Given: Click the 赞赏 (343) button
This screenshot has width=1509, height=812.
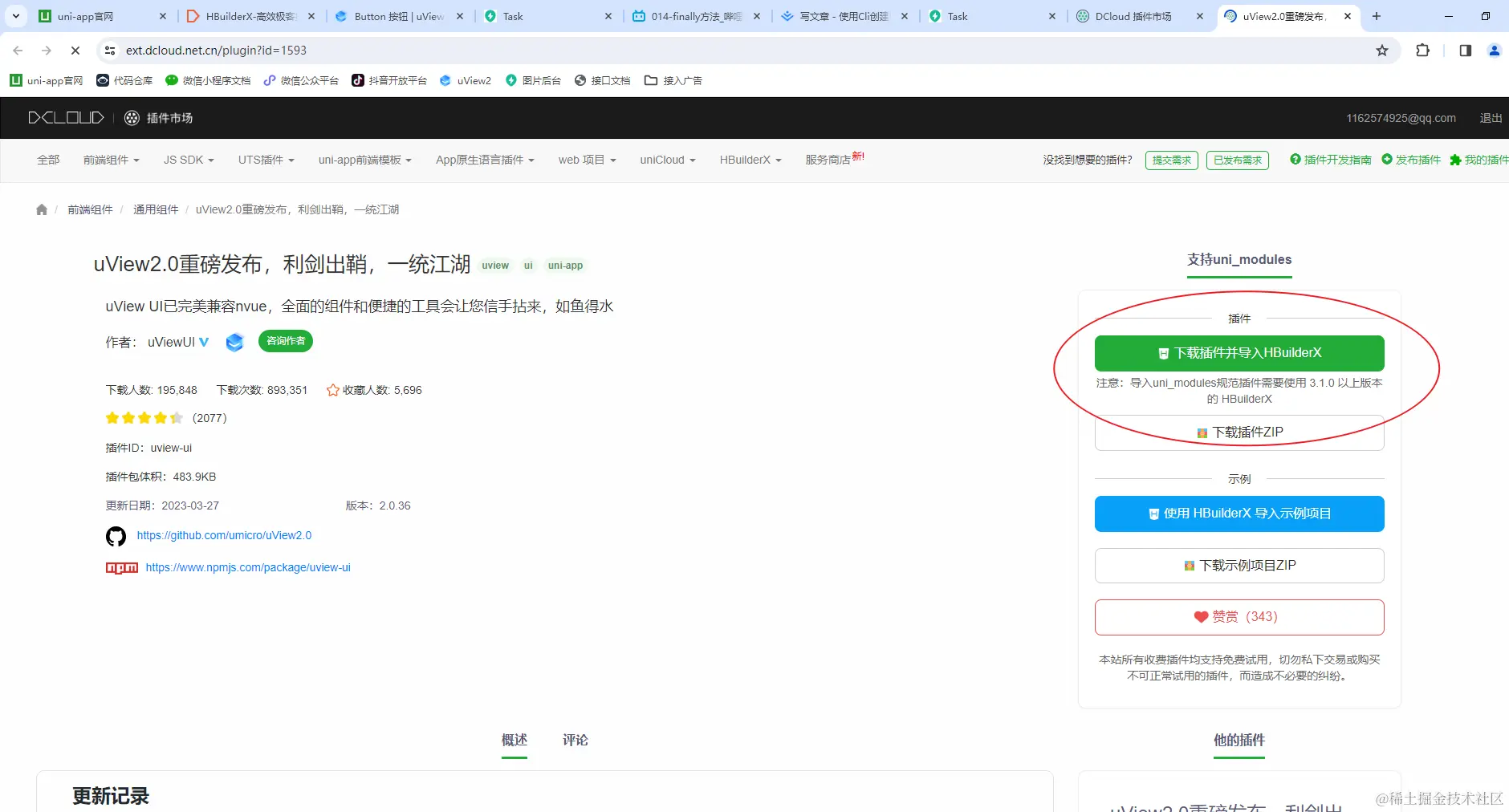Looking at the screenshot, I should pos(1239,617).
